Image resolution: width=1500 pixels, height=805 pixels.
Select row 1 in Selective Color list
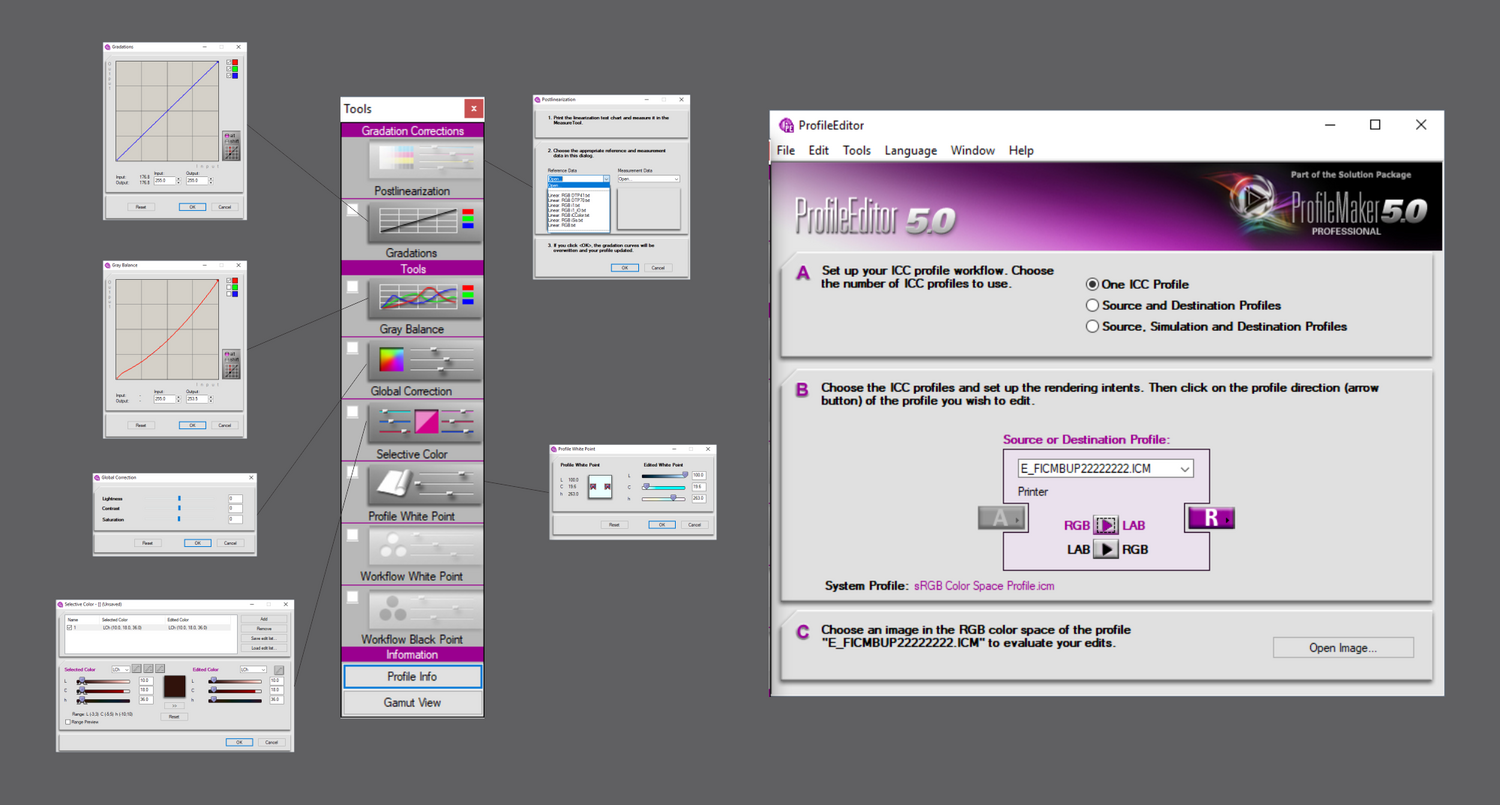(x=148, y=628)
